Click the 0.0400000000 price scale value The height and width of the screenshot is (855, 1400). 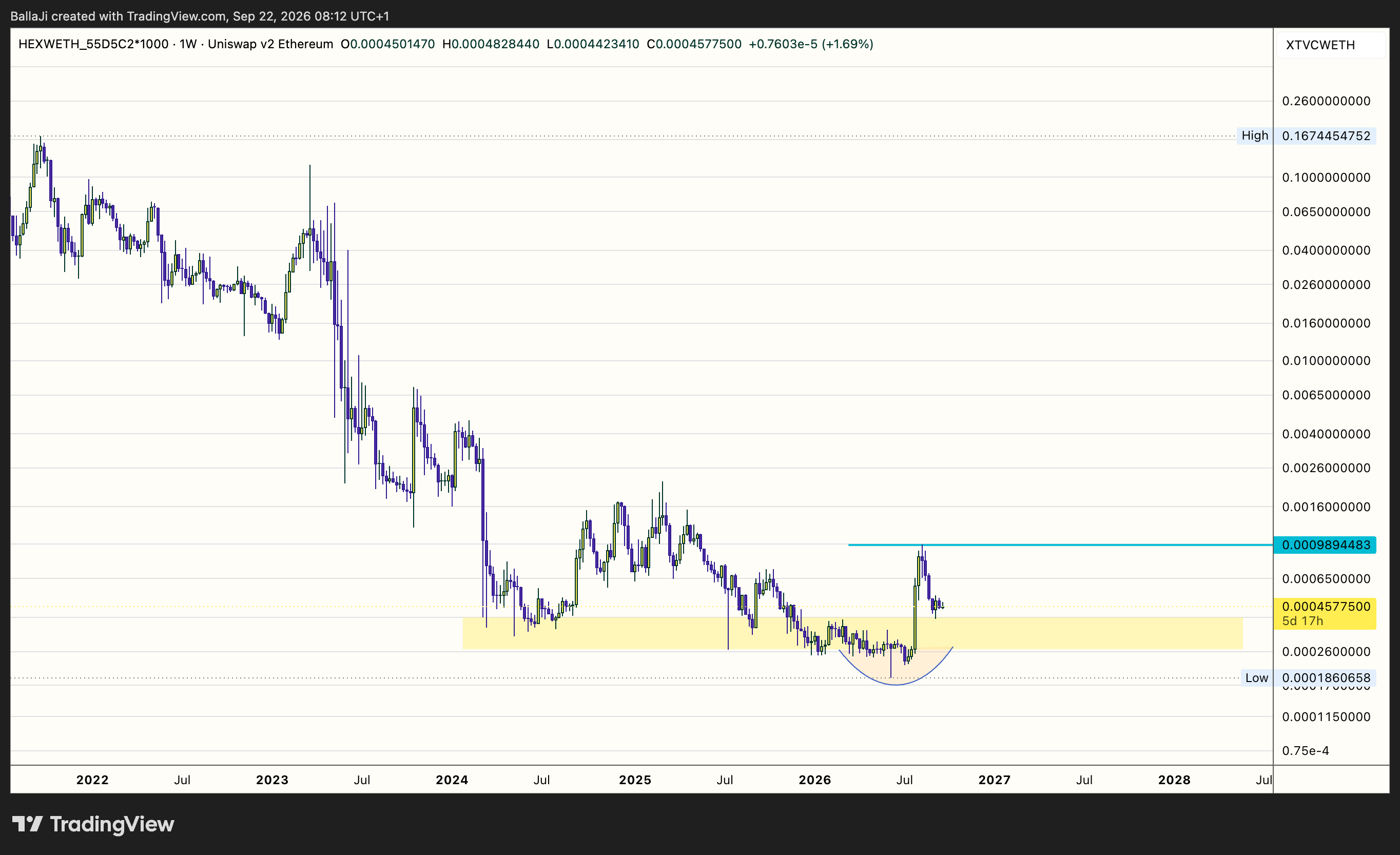(x=1326, y=250)
